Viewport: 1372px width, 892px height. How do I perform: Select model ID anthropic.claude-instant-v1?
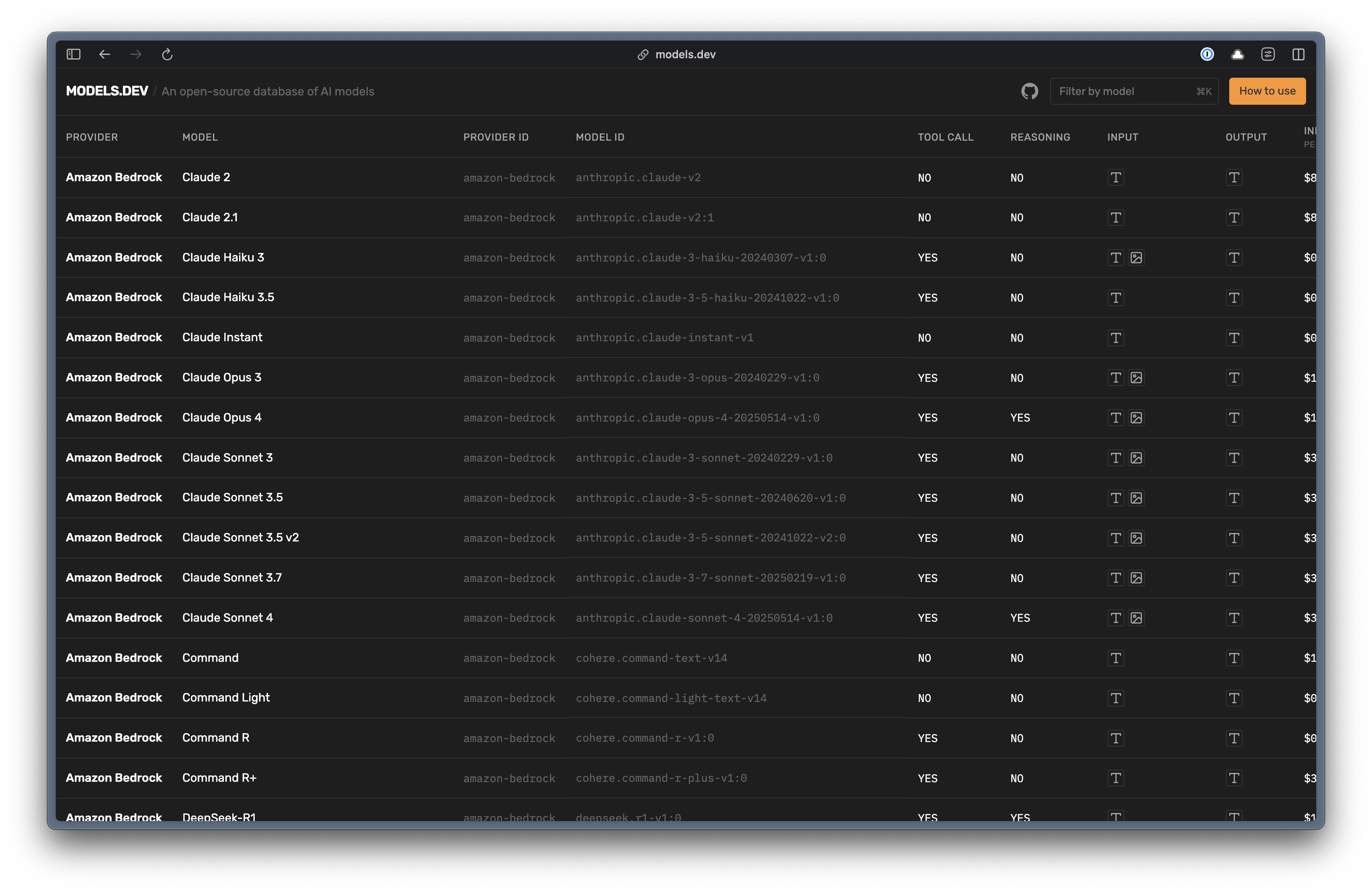[664, 338]
